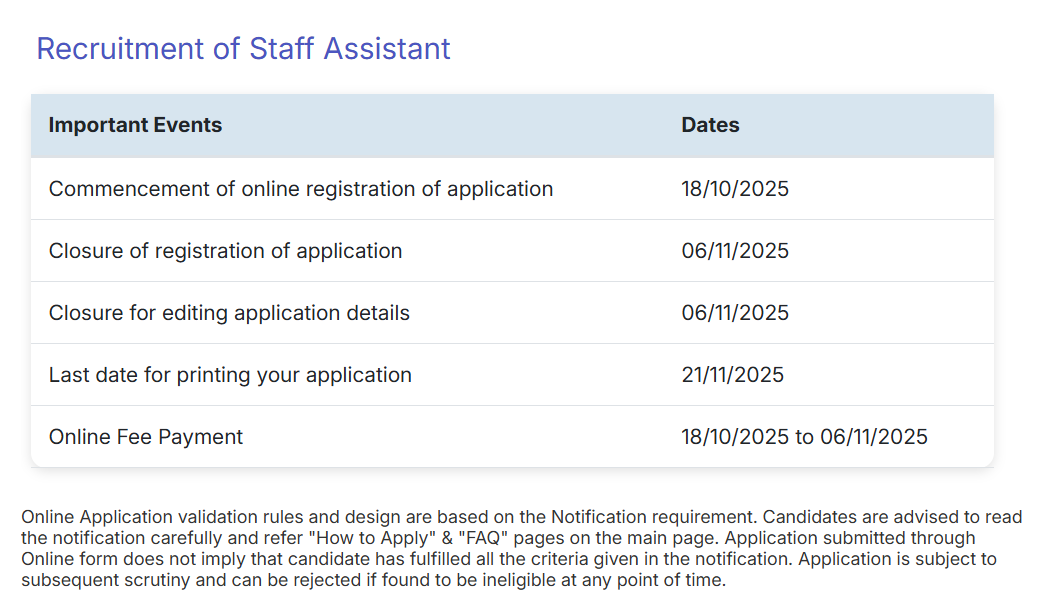Click "Online Application validation rules" opening text
Viewport: 1042px width, 606px height.
(x=160, y=517)
